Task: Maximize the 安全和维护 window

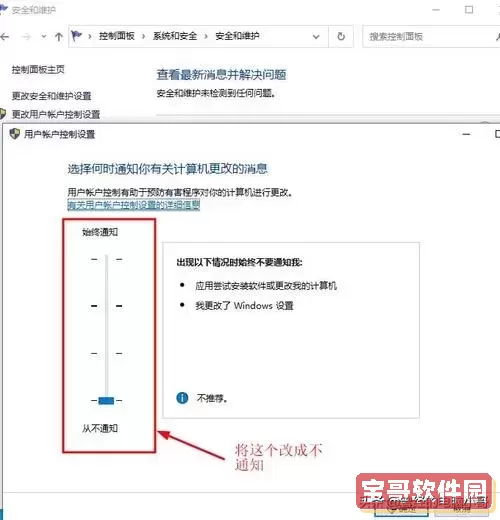Action: [469, 10]
